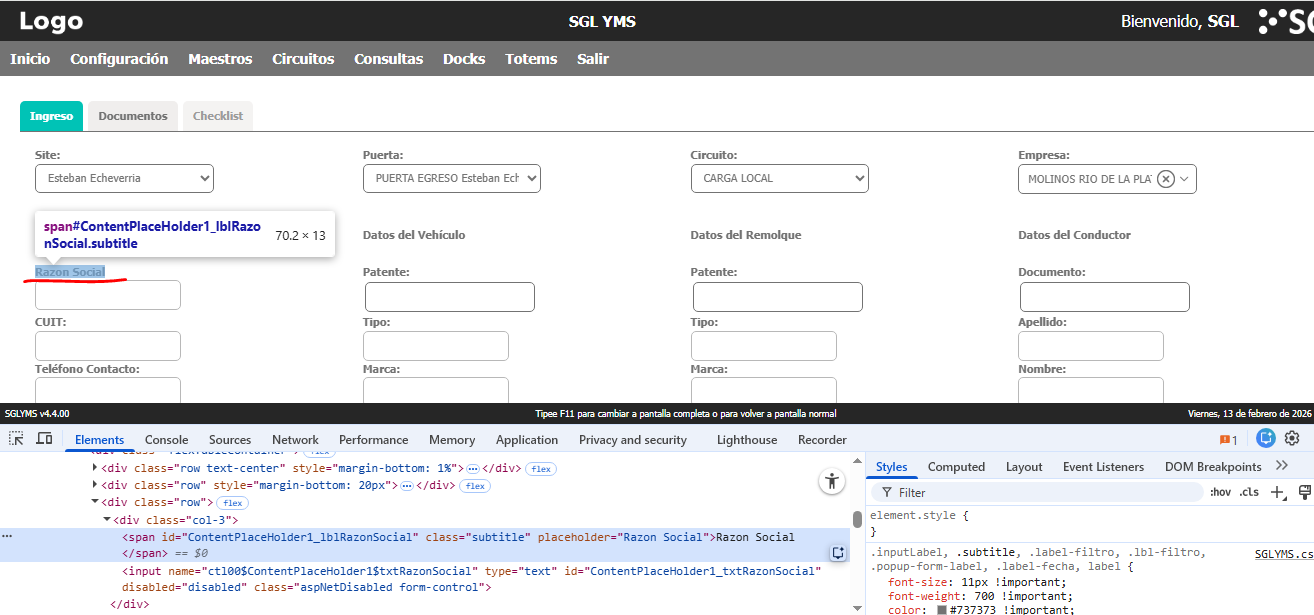Open the Inicio menu
The image size is (1314, 615).
[x=30, y=59]
